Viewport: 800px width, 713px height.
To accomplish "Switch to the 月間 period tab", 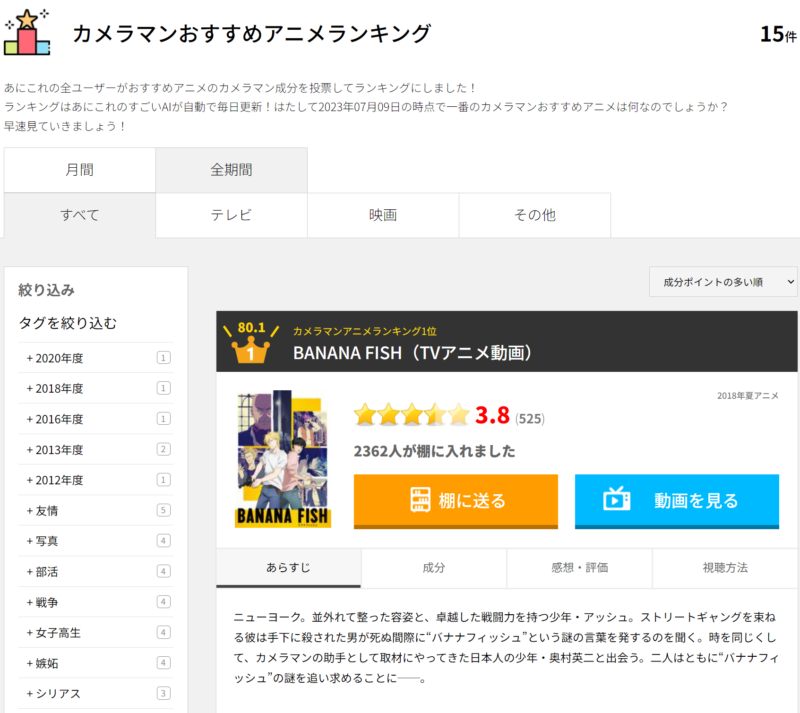I will click(80, 170).
